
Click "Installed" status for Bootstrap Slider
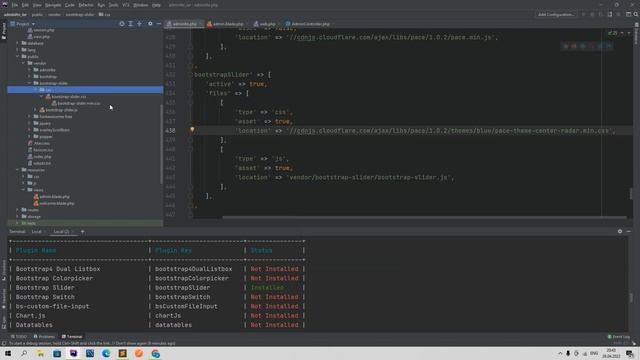[267, 287]
